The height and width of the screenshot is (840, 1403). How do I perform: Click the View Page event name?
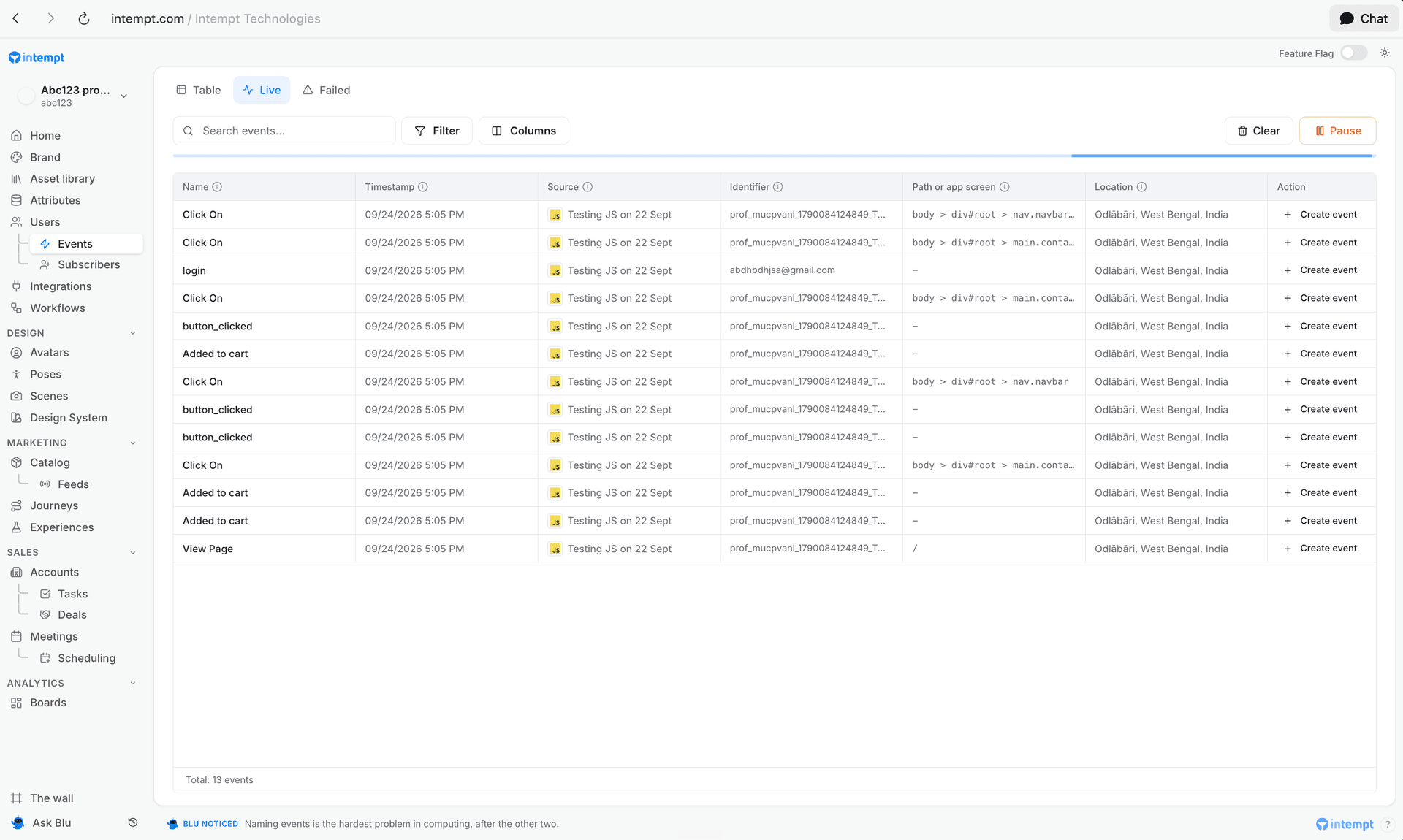[208, 549]
